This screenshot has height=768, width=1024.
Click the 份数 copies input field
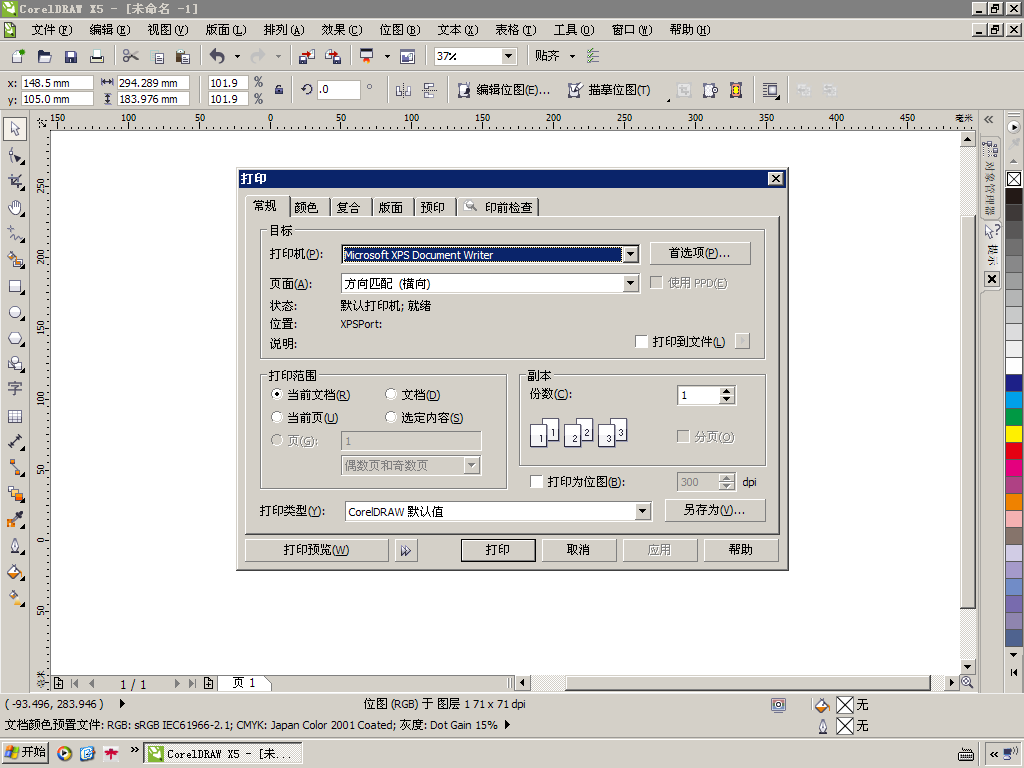point(698,395)
